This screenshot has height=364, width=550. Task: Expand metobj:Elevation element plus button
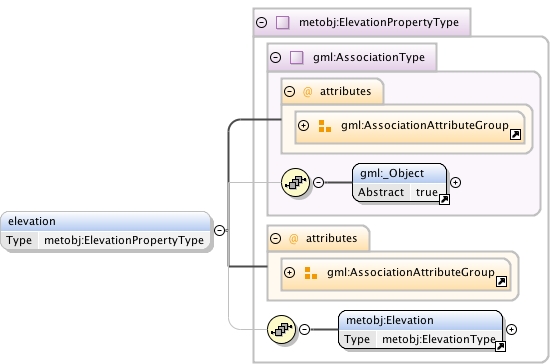(511, 329)
